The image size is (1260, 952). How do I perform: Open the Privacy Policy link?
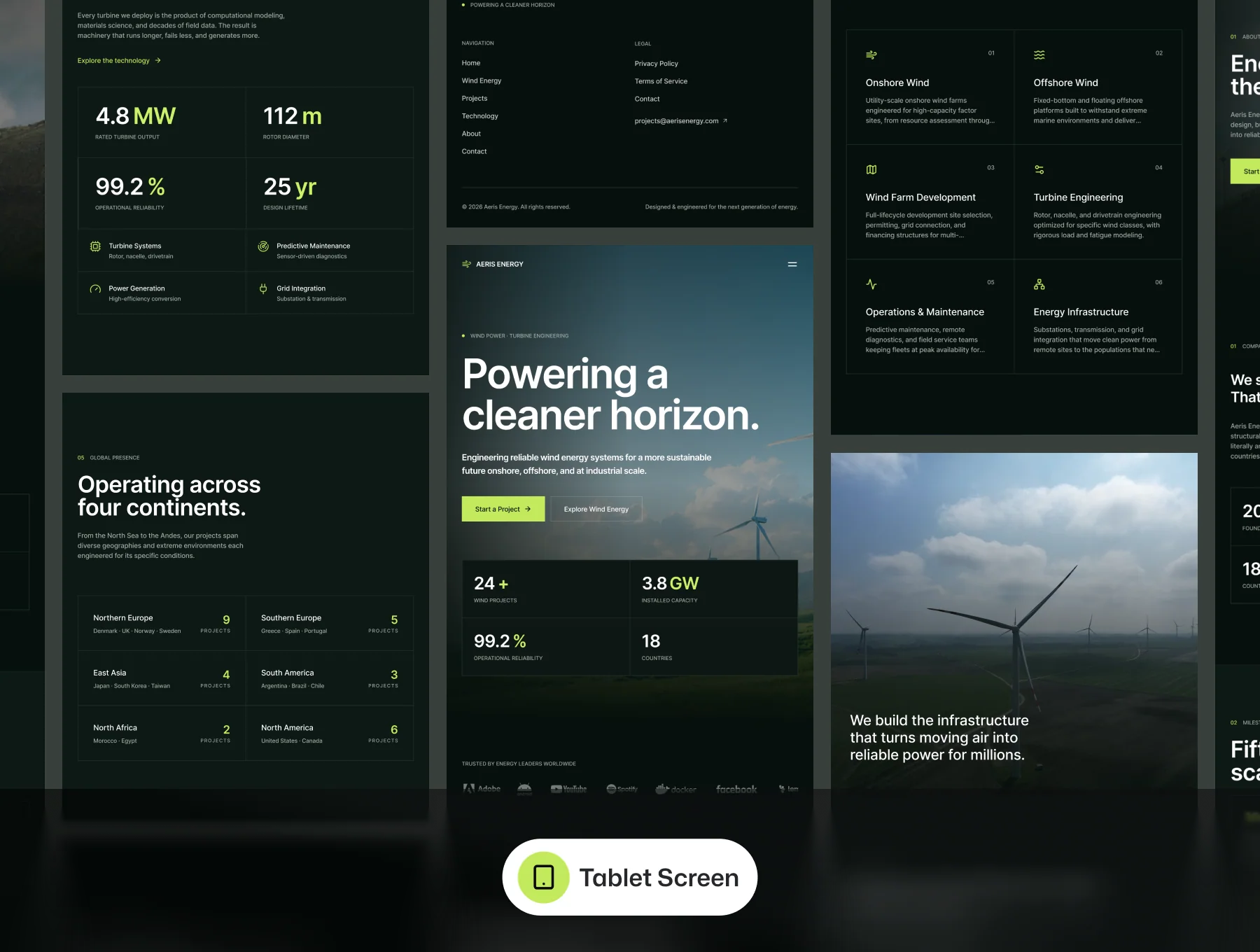(x=656, y=64)
